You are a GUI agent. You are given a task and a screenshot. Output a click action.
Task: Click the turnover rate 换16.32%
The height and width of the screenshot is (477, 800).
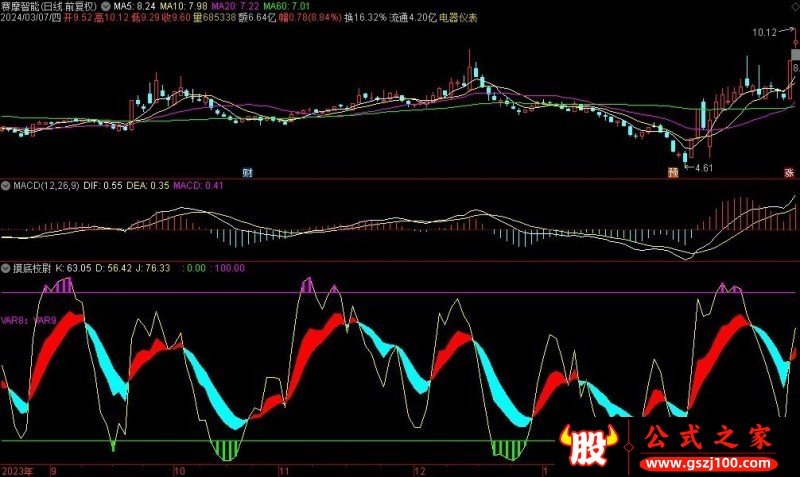click(365, 18)
